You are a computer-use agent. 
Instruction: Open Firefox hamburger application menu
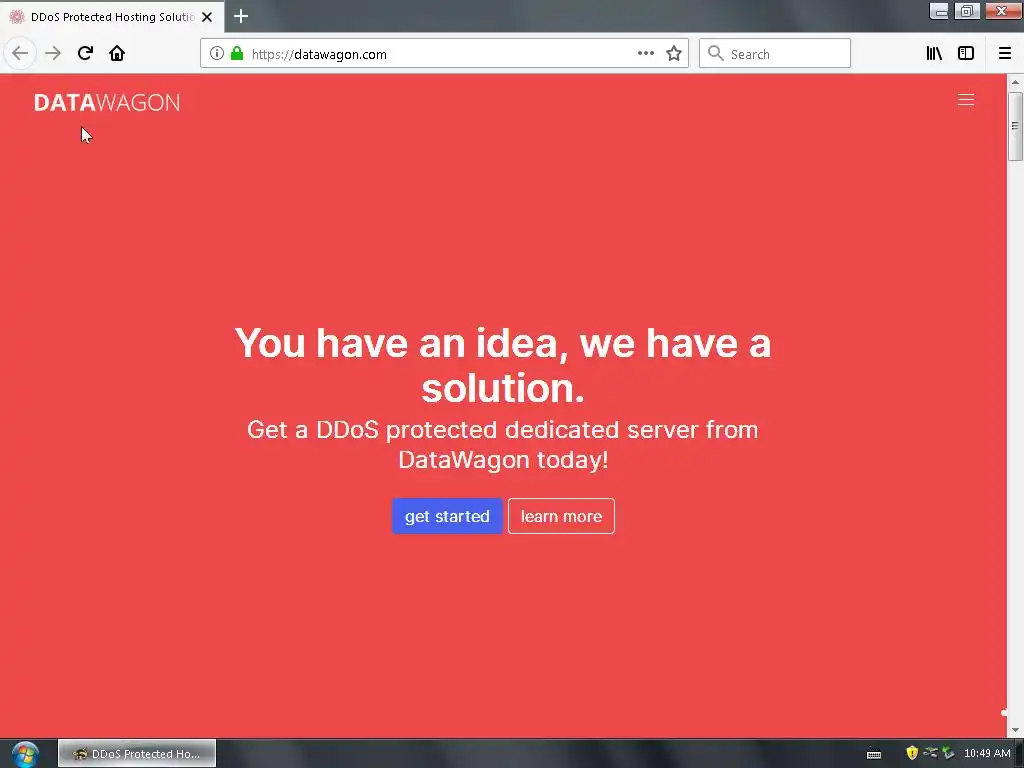point(1004,54)
